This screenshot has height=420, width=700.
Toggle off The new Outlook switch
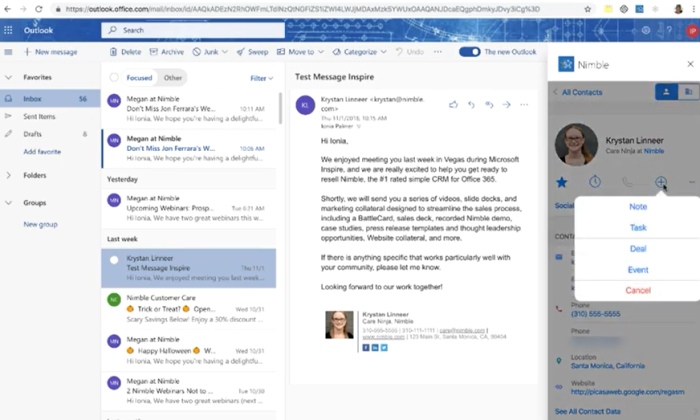(x=470, y=52)
